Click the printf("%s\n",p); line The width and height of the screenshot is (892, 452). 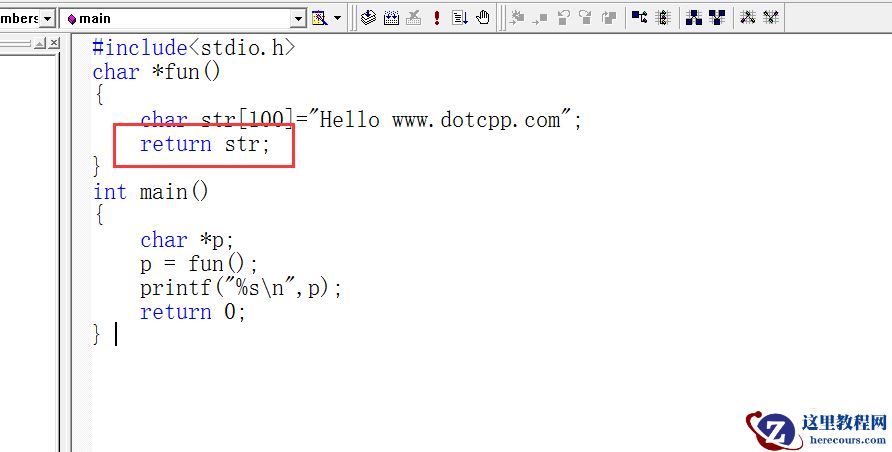(x=241, y=288)
